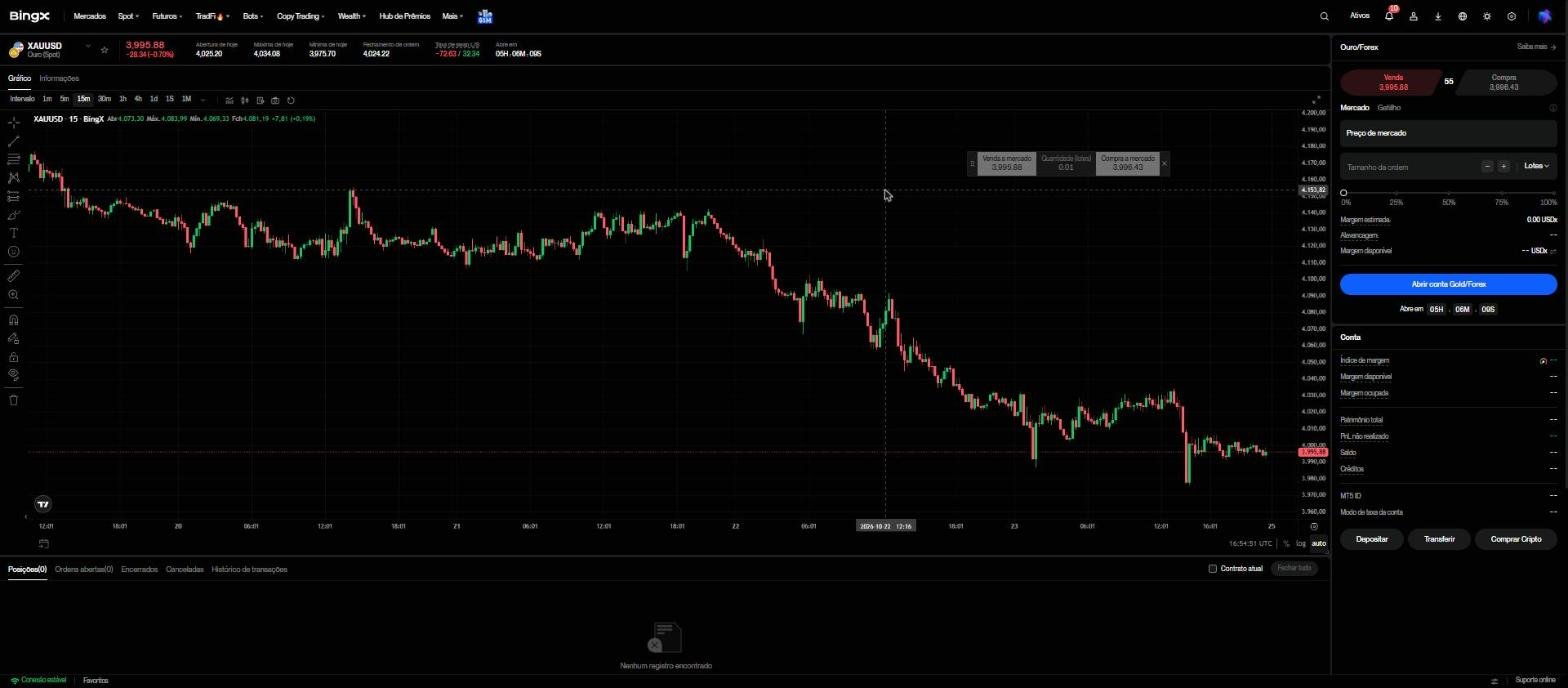This screenshot has height=688, width=1568.
Task: Select the 1h chart interval
Action: click(x=122, y=99)
